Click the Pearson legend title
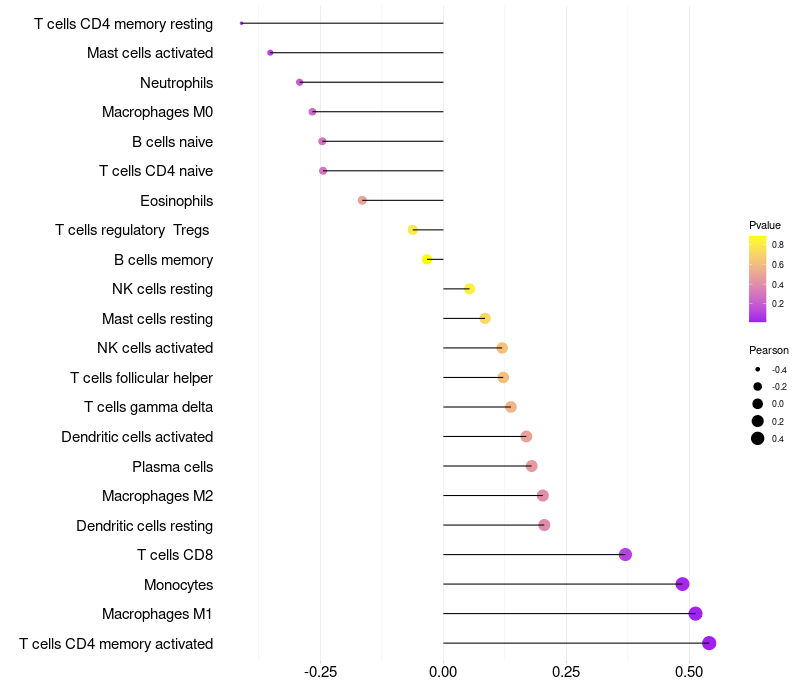Viewport: 800px width, 700px height. [x=768, y=350]
